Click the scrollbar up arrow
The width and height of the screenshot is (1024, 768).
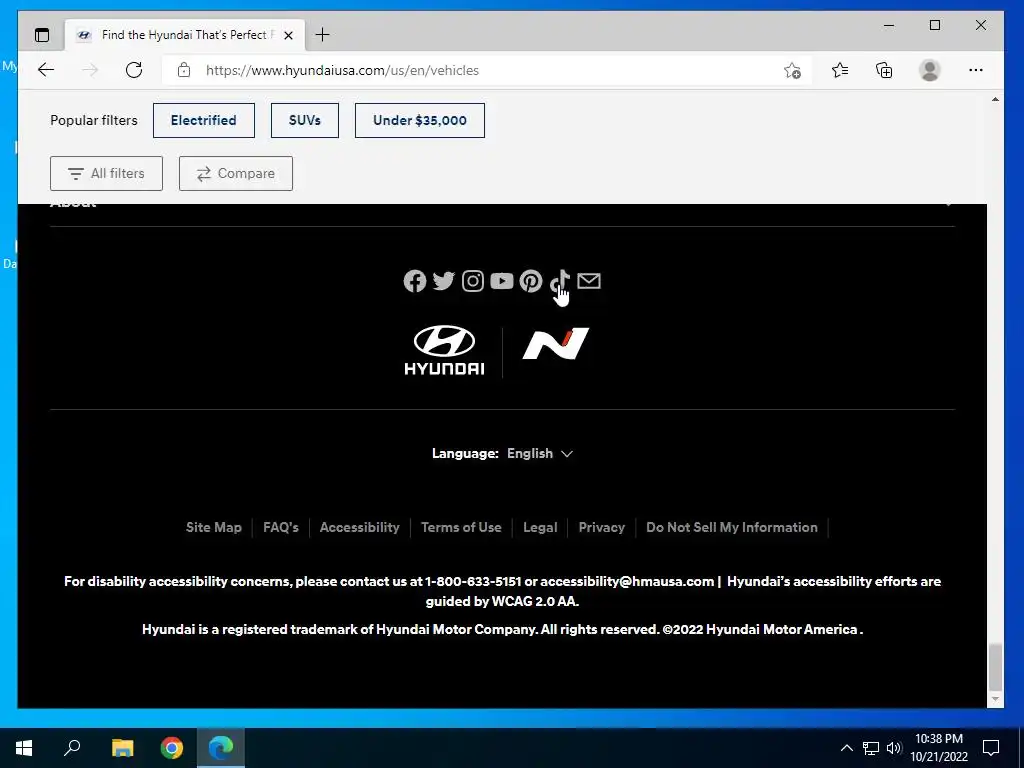[995, 100]
